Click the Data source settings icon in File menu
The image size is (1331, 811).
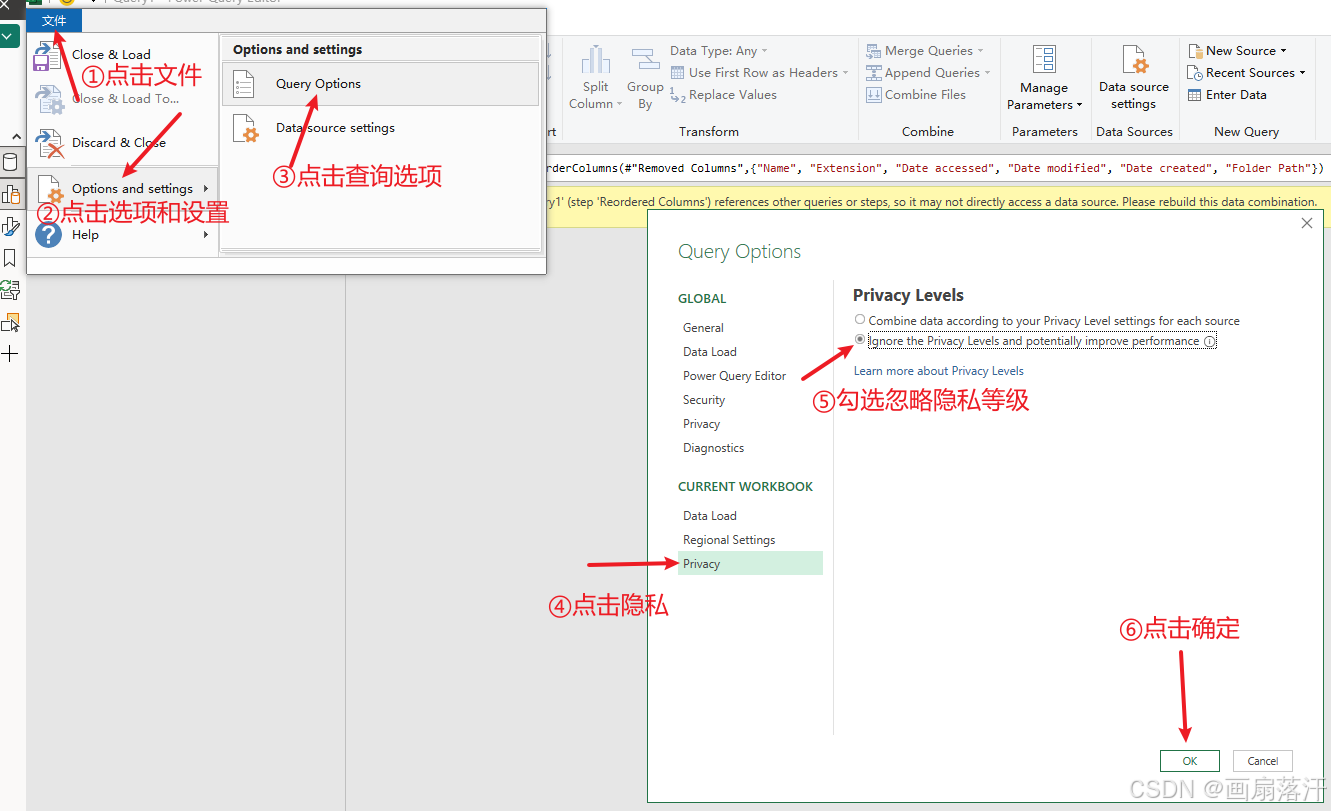[246, 129]
